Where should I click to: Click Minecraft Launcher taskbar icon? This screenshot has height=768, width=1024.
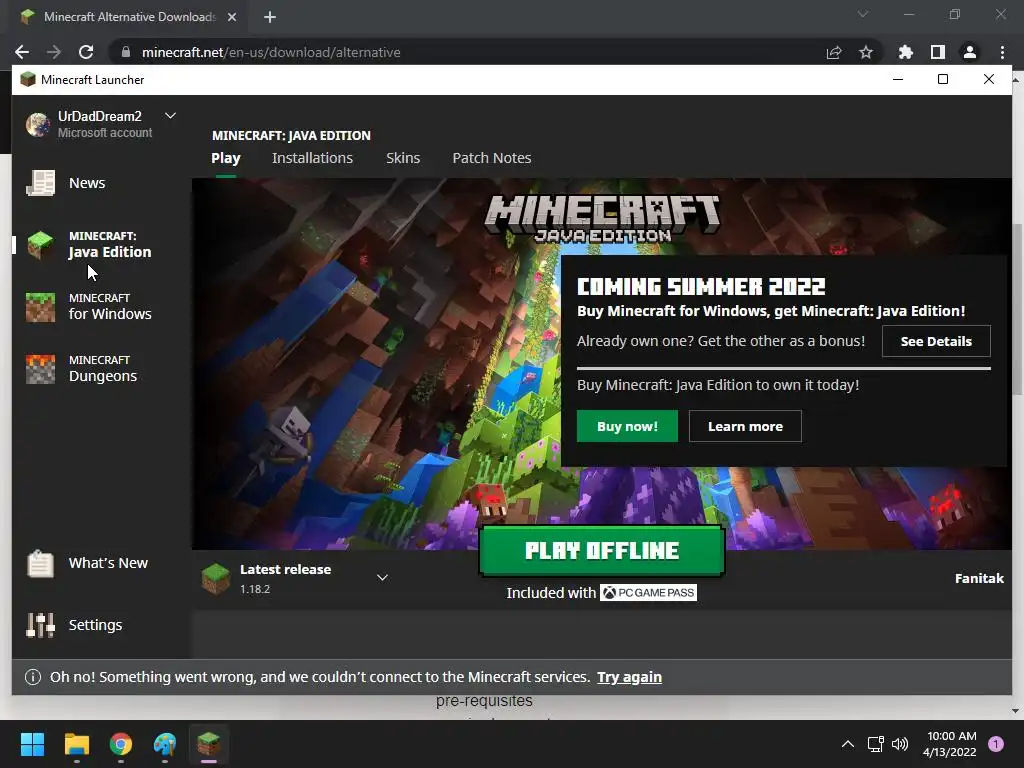(x=208, y=744)
